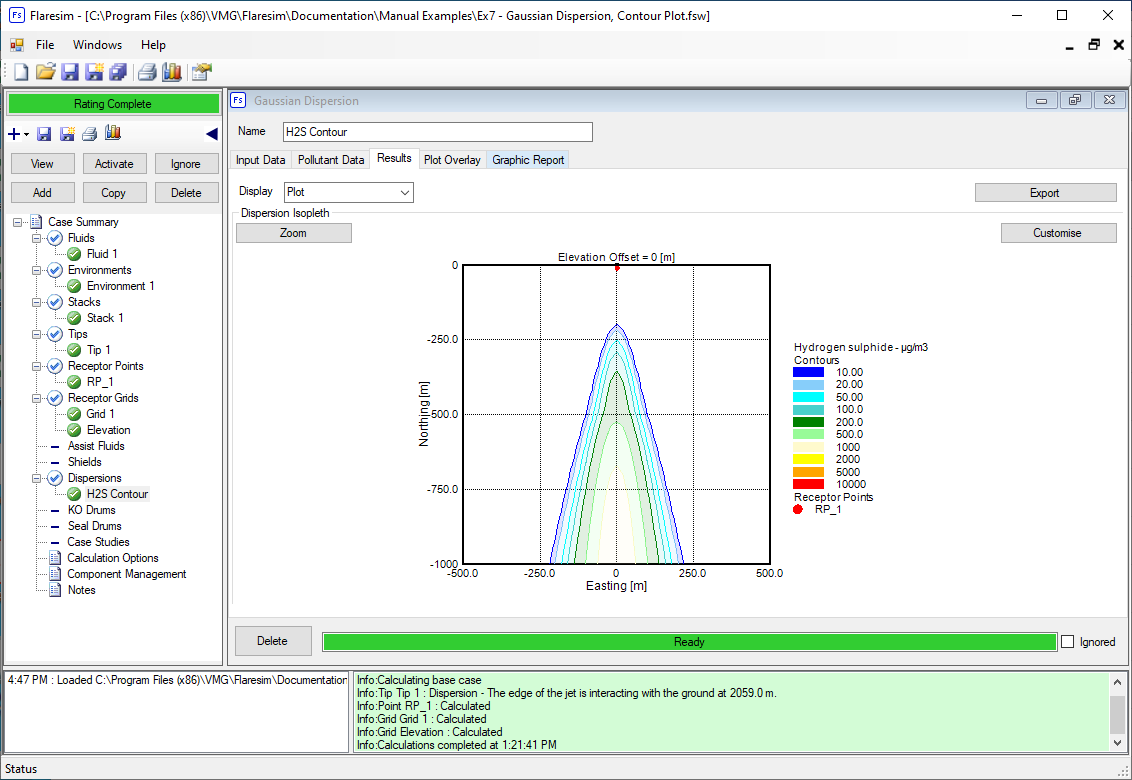Click the green Ready status bar

click(x=689, y=641)
